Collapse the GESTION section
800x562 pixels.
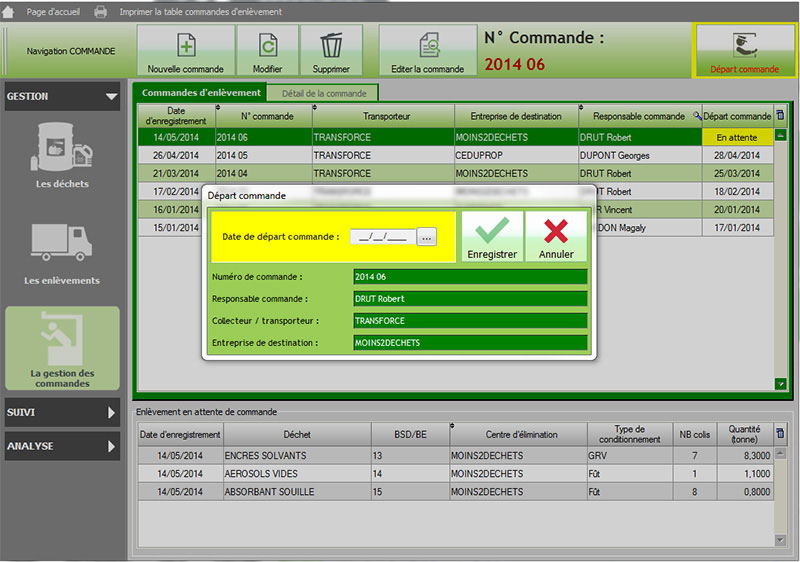pyautogui.click(x=62, y=96)
